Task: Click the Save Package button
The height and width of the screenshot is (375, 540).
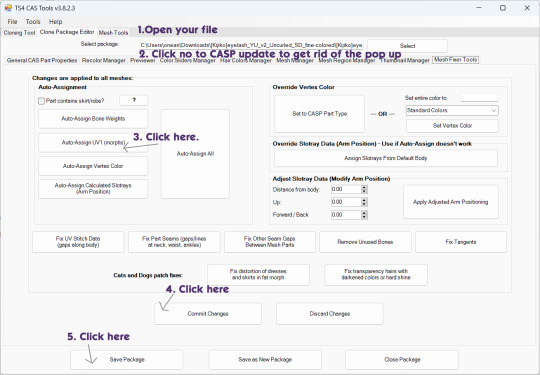Action: 127,360
